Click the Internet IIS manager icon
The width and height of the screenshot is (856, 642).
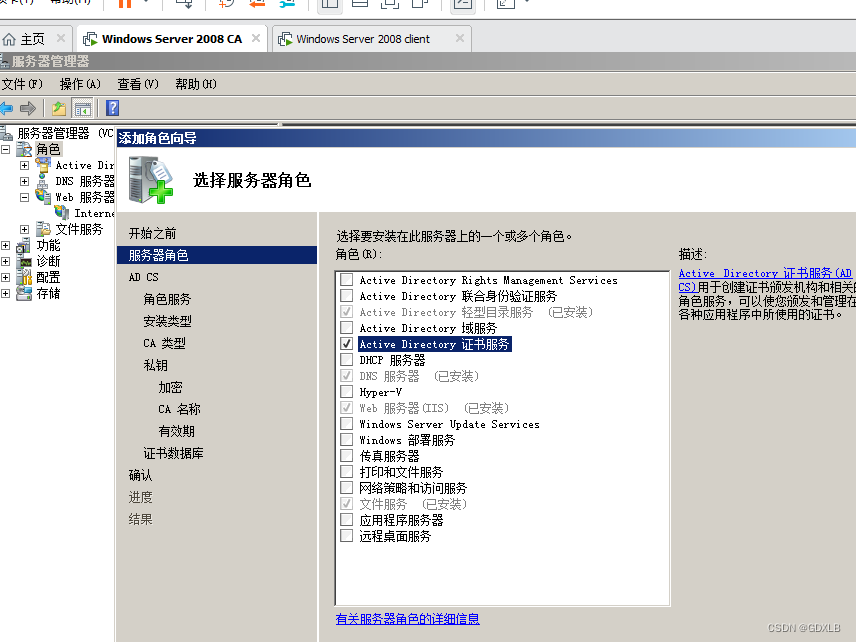[62, 212]
